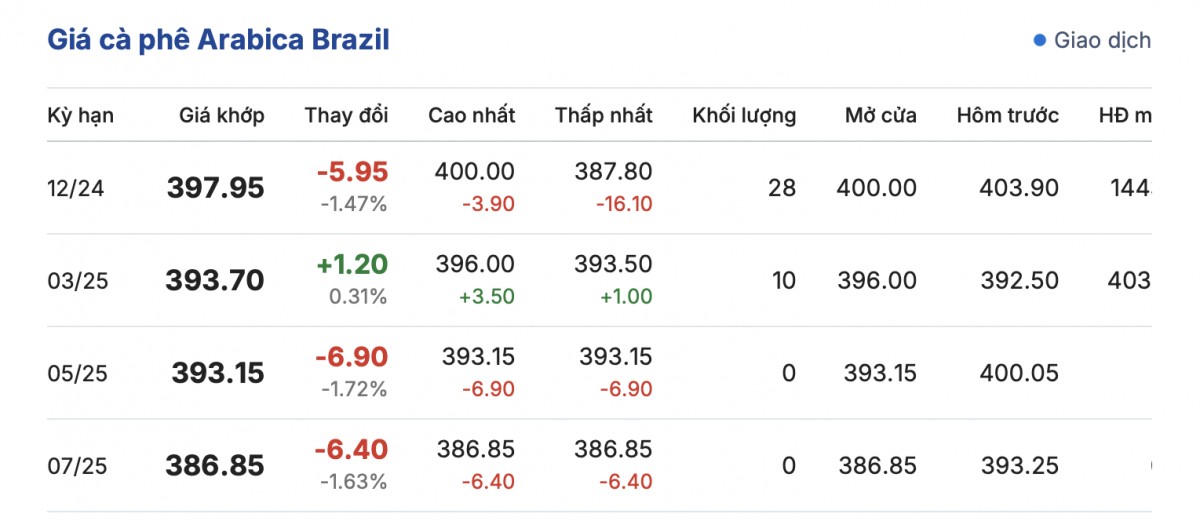Open the Giá cà phê Arabica Brazil title
The width and height of the screenshot is (1200, 521).
(218, 40)
